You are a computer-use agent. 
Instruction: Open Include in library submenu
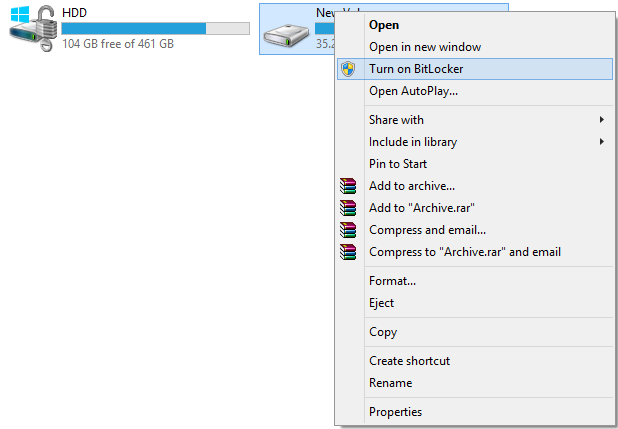click(475, 142)
